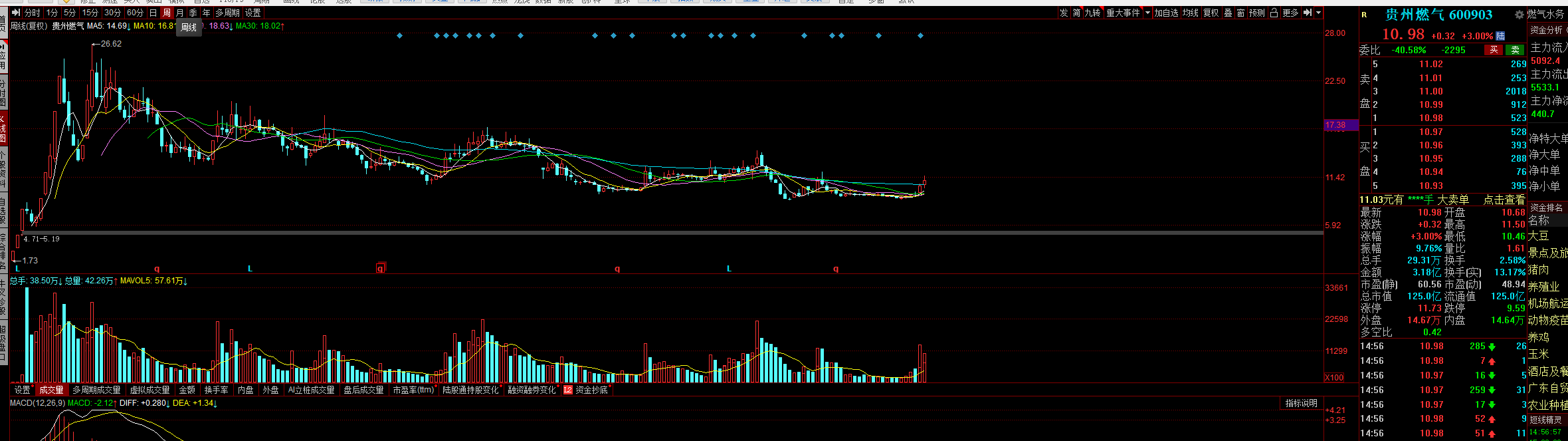
Task: Click the green 卖 sell button
Action: click(x=1515, y=50)
